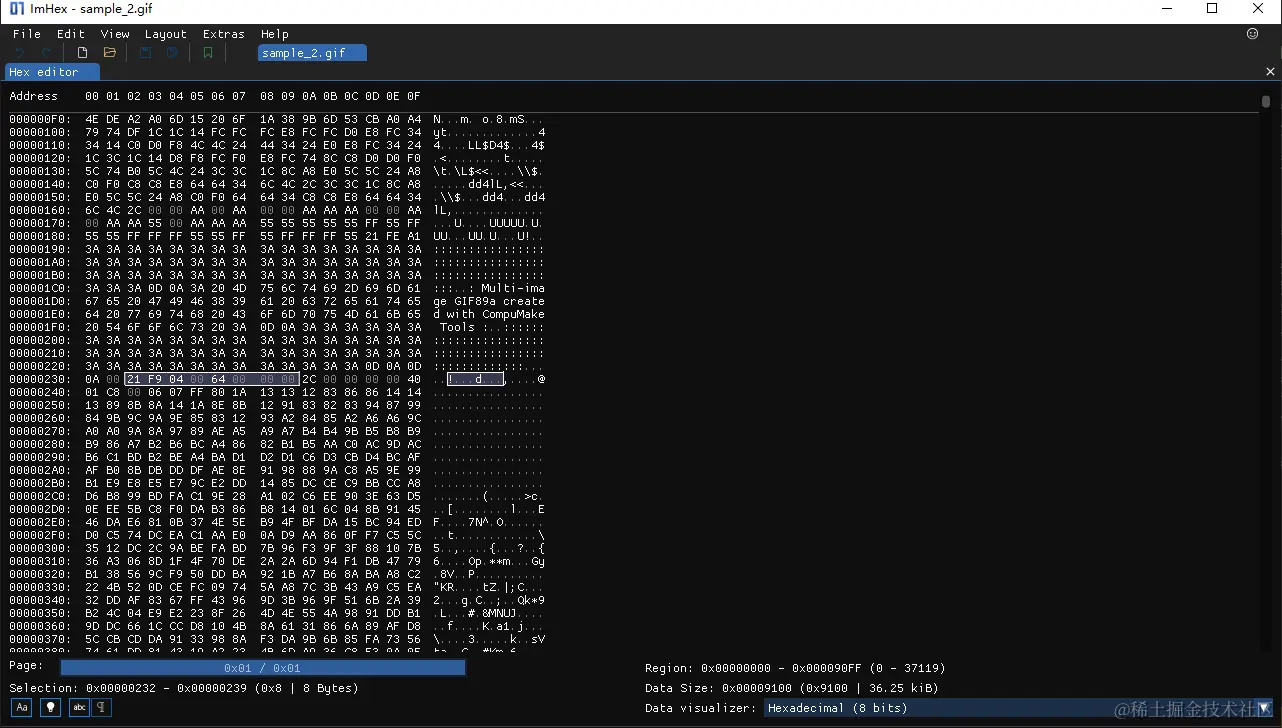Viewport: 1282px width, 728px height.
Task: Maximize the ImHex window
Action: 1212,9
